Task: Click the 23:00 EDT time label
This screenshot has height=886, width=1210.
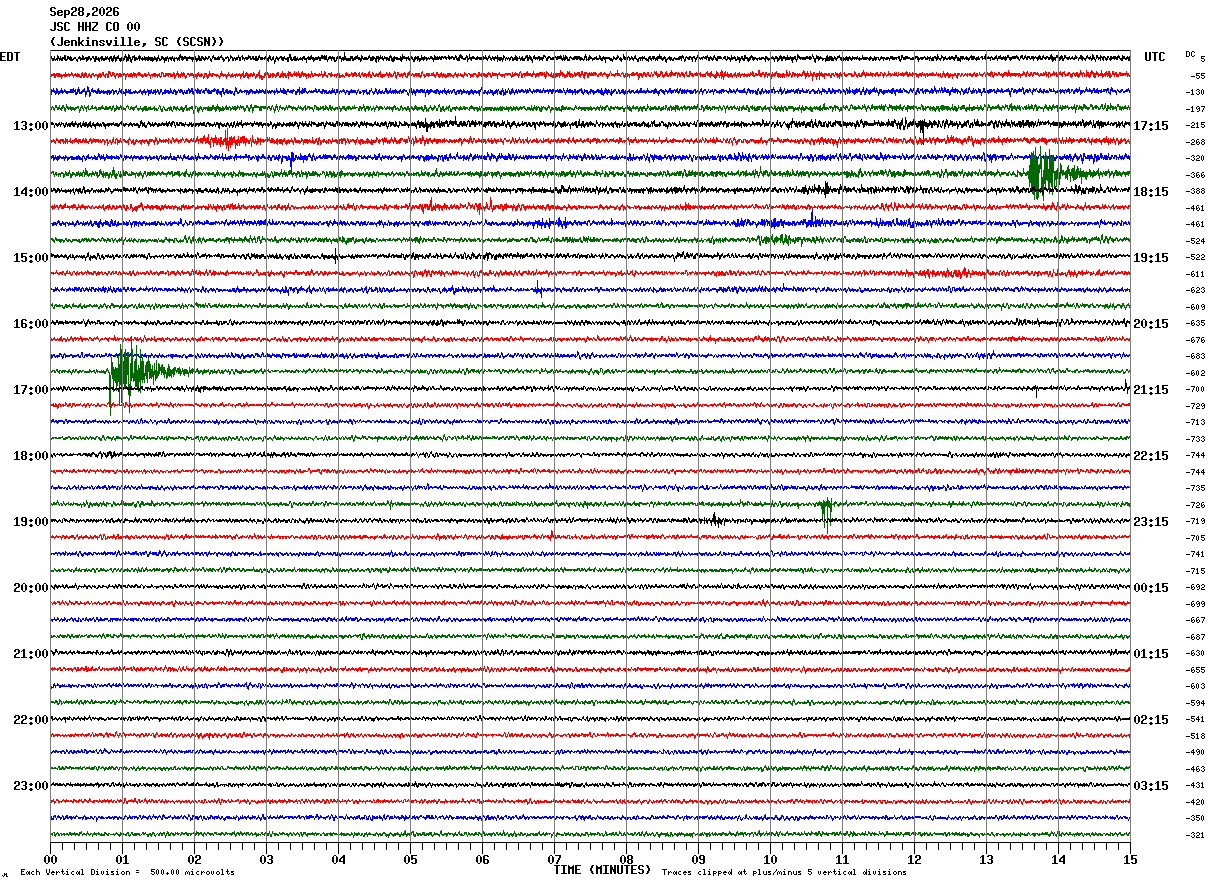Action: point(30,786)
